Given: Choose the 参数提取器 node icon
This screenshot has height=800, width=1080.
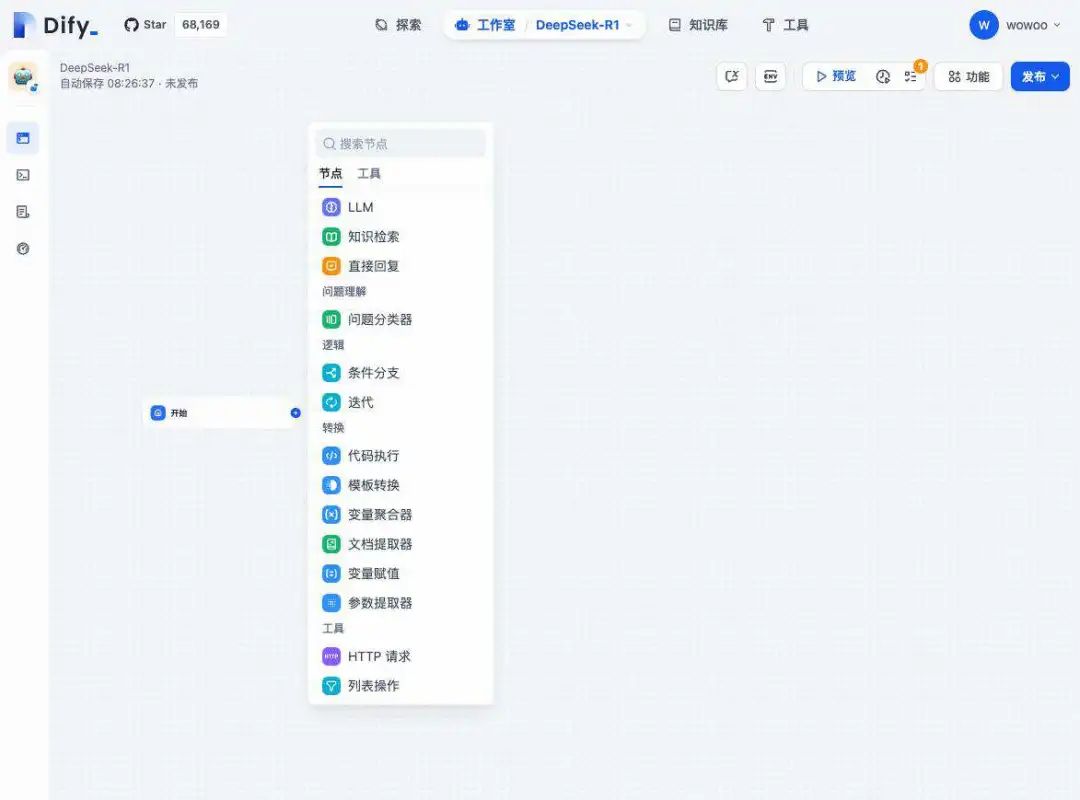Looking at the screenshot, I should [331, 603].
